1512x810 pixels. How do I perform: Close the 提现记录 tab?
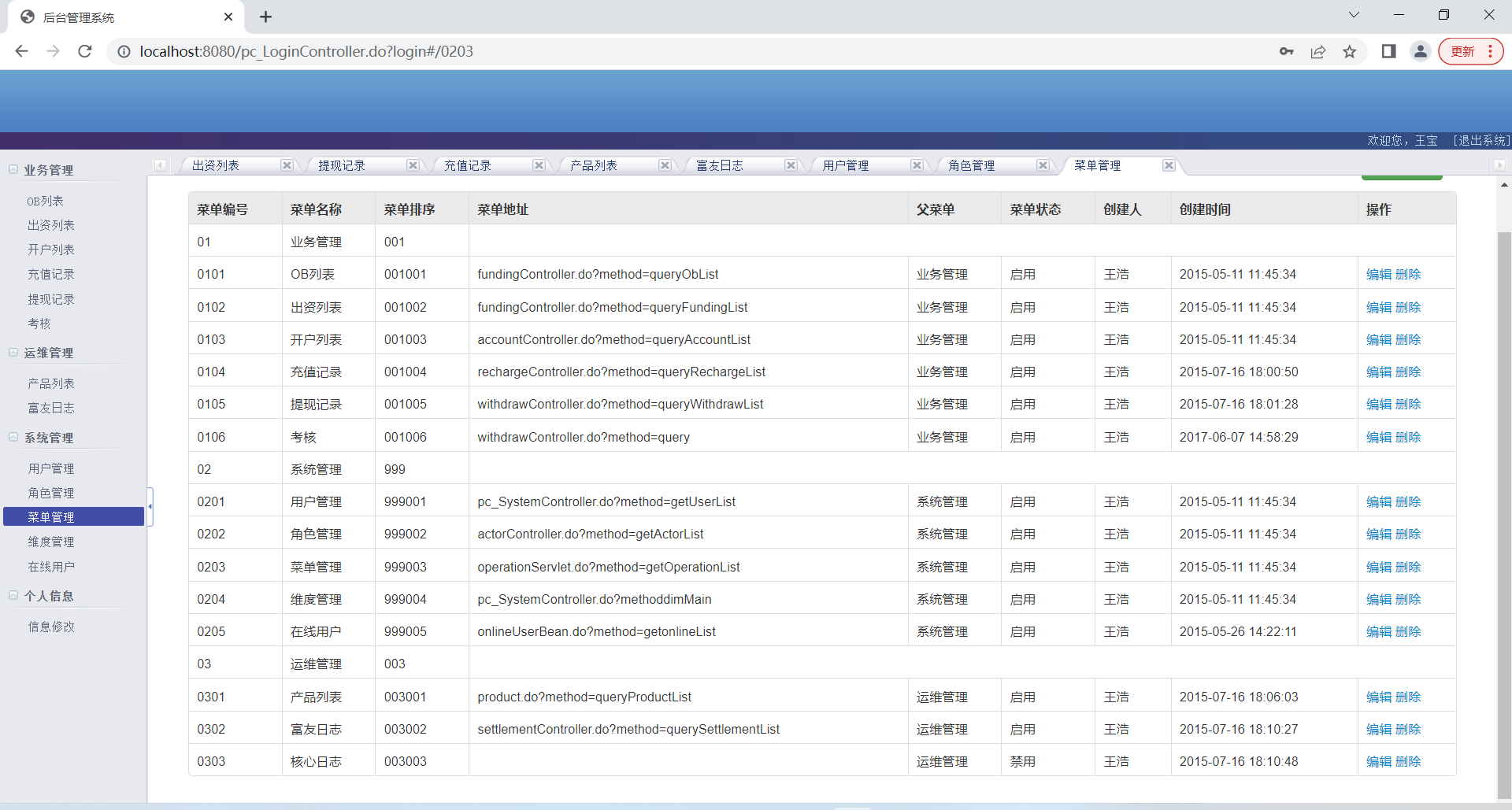pos(413,165)
